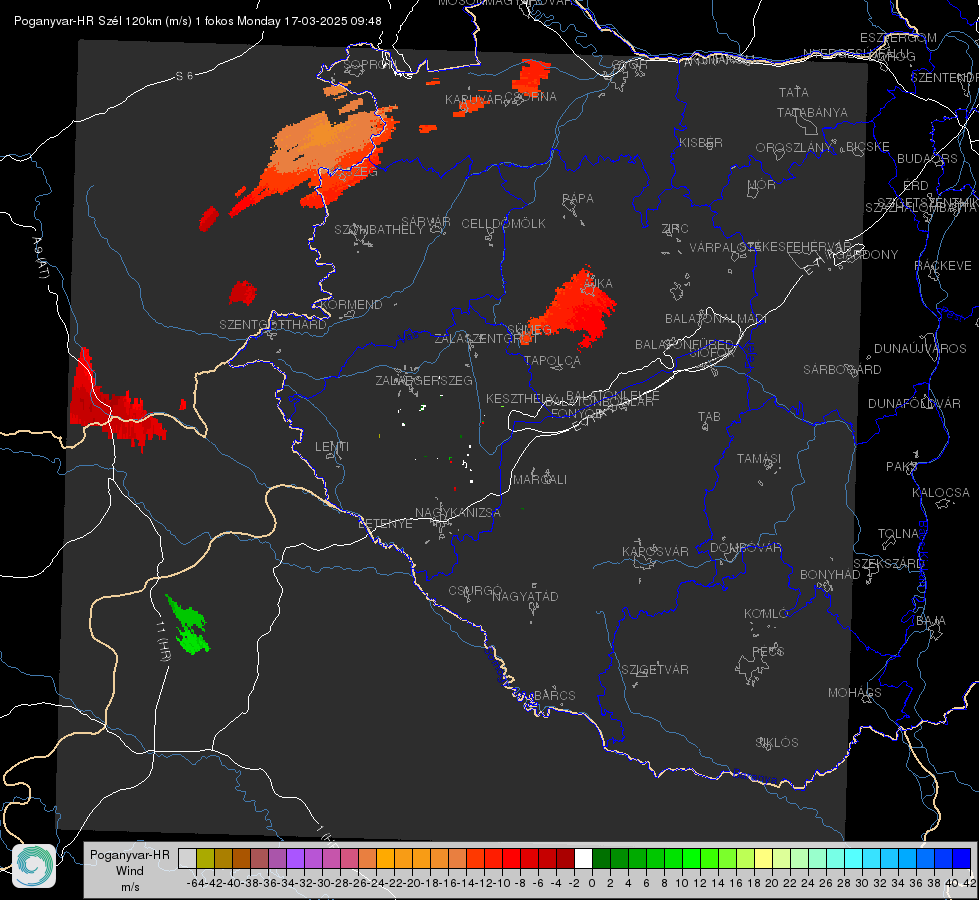Click the NAGYKANIZSA city label
This screenshot has height=900, width=979.
coord(458,513)
